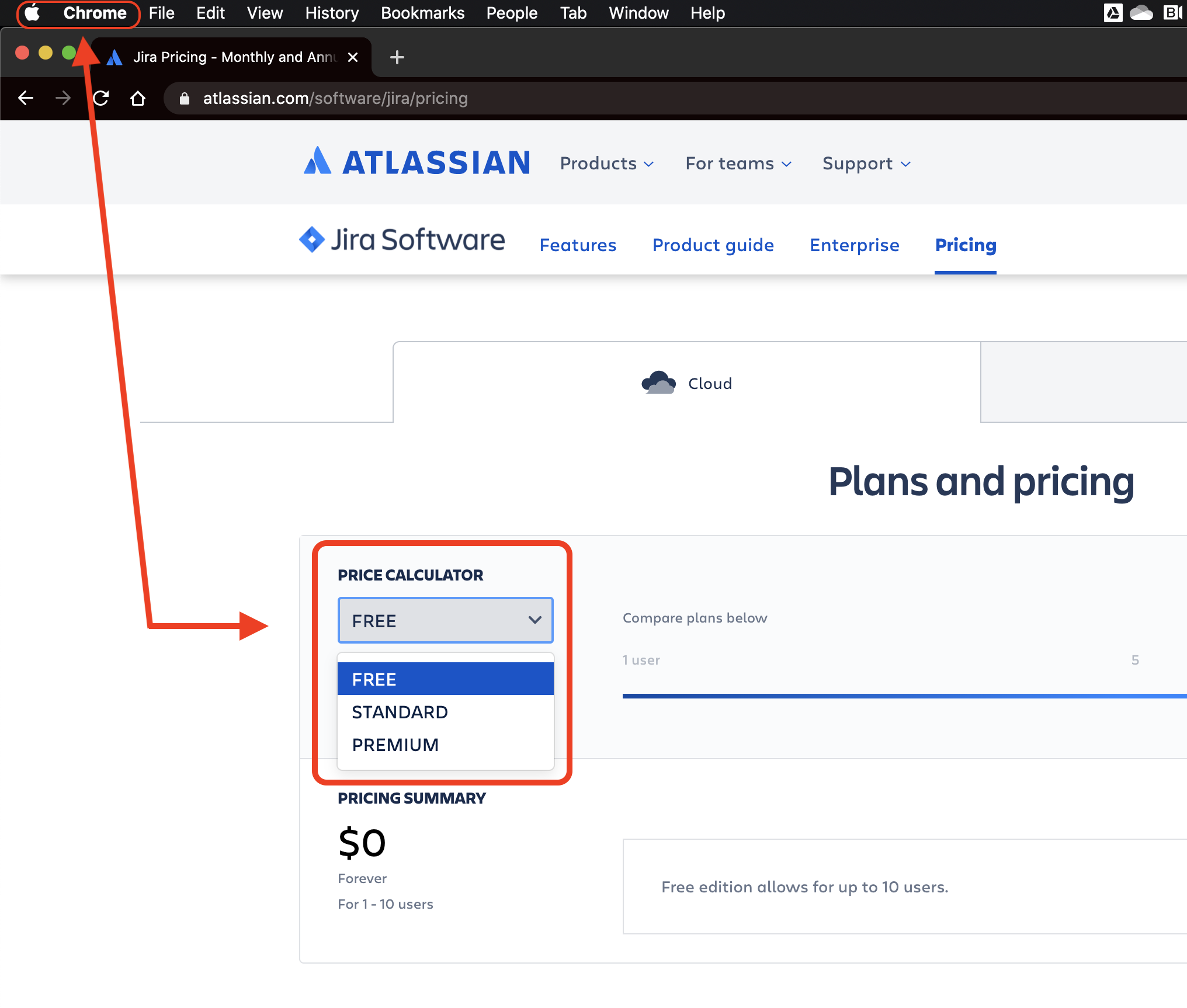Click the Chrome home icon
This screenshot has height=1008, width=1187.
click(138, 98)
